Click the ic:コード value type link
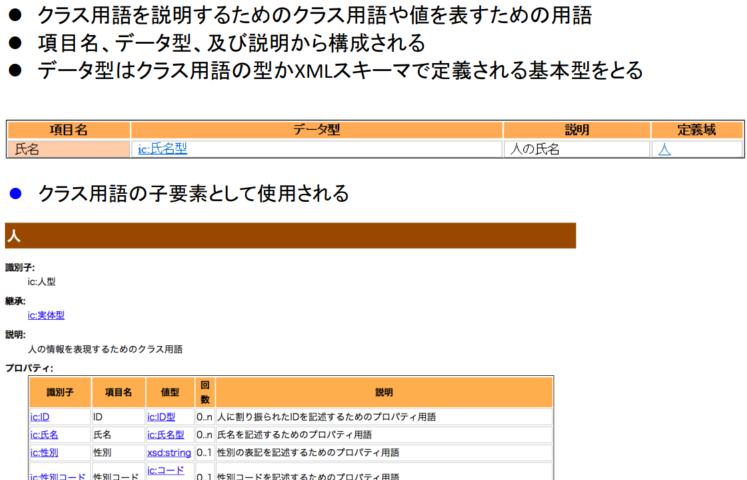 pos(166,470)
